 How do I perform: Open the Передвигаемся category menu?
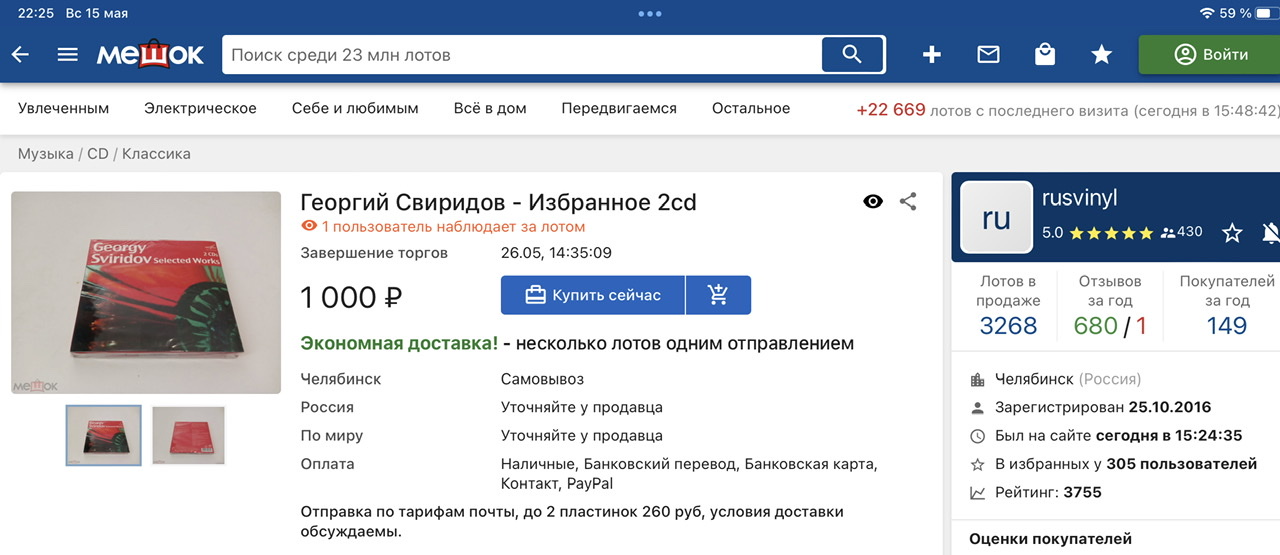[619, 108]
